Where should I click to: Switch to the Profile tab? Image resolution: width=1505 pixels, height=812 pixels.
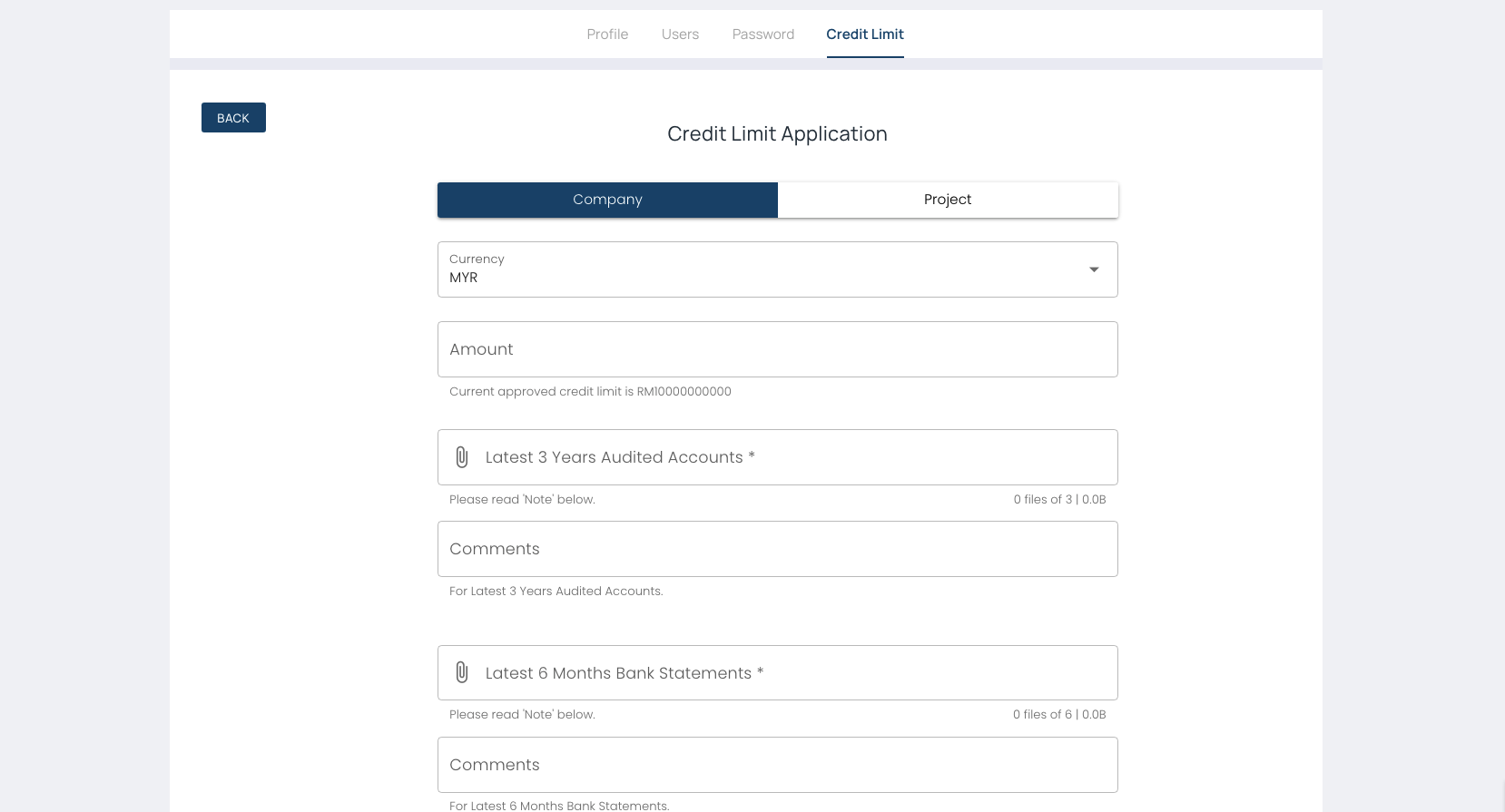[x=607, y=34]
